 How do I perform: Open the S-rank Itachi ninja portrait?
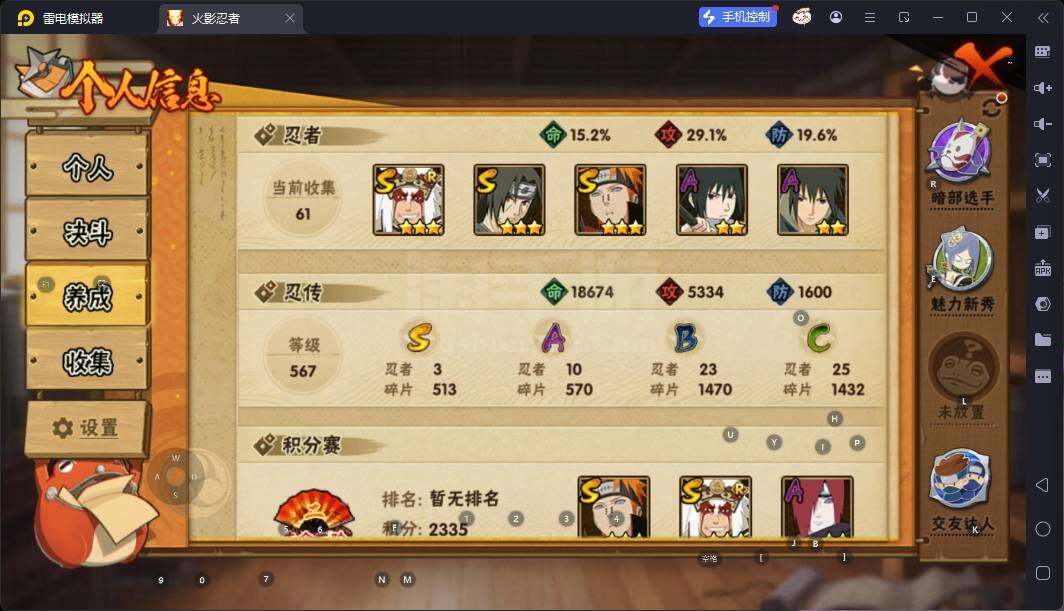click(x=509, y=200)
